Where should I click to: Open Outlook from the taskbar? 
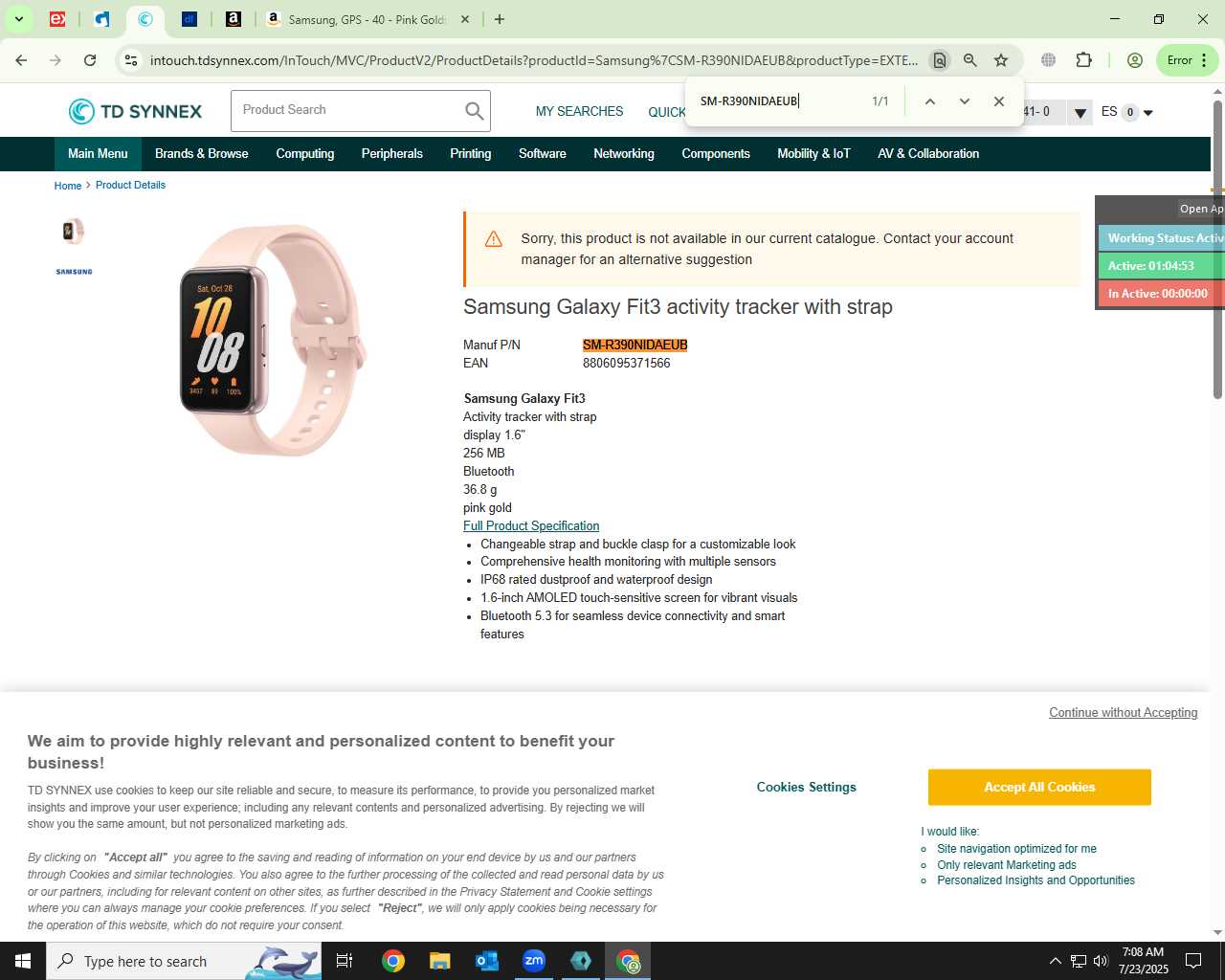(487, 961)
